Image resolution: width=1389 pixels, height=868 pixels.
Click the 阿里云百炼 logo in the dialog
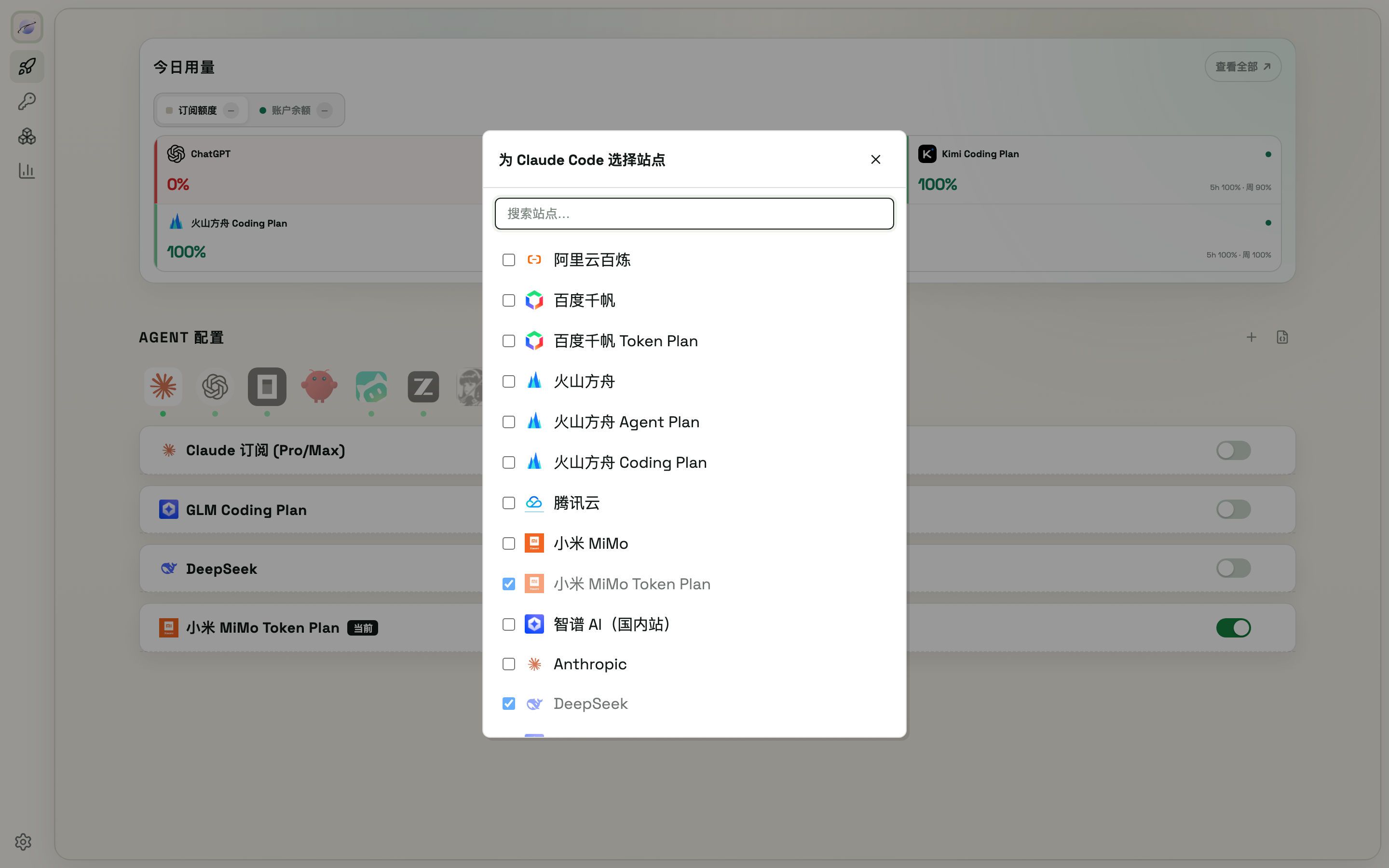click(x=534, y=260)
